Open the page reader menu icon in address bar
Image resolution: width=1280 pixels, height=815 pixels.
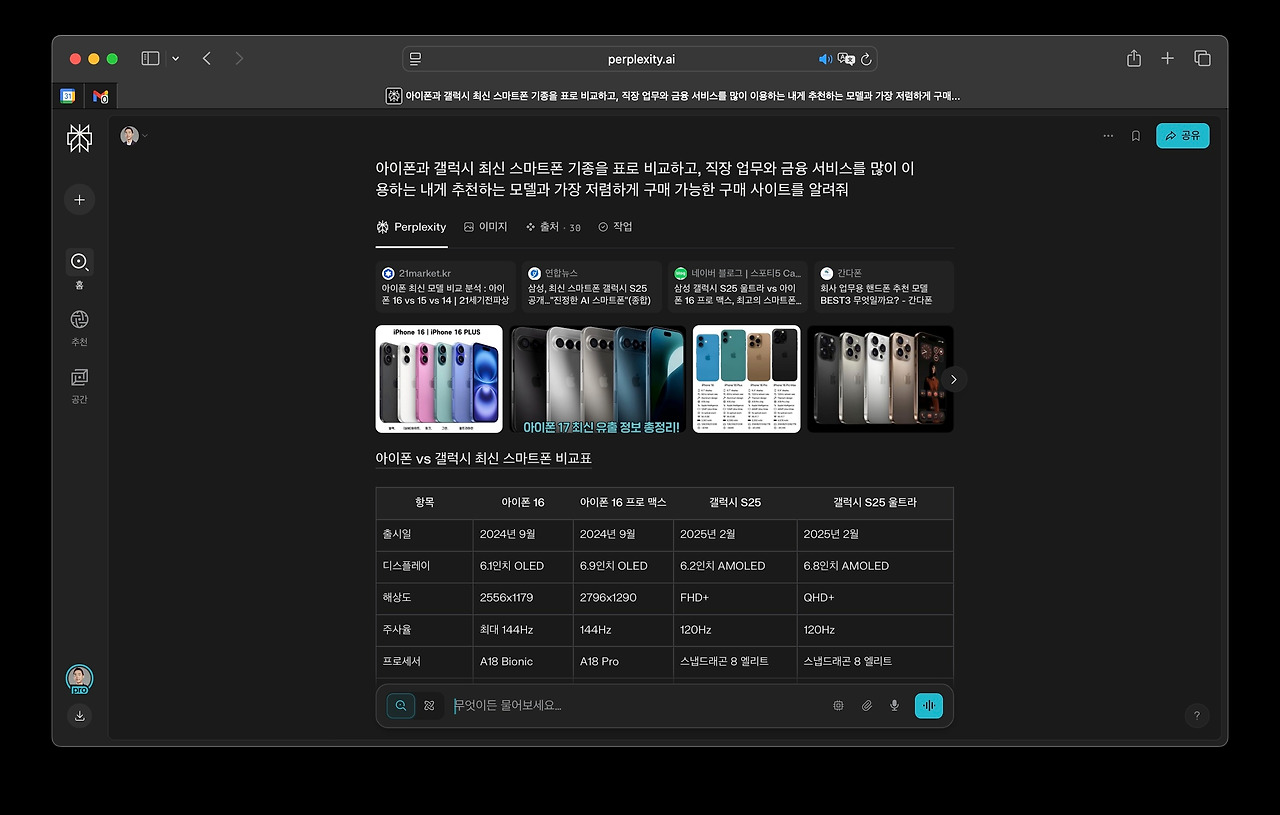pyautogui.click(x=416, y=59)
